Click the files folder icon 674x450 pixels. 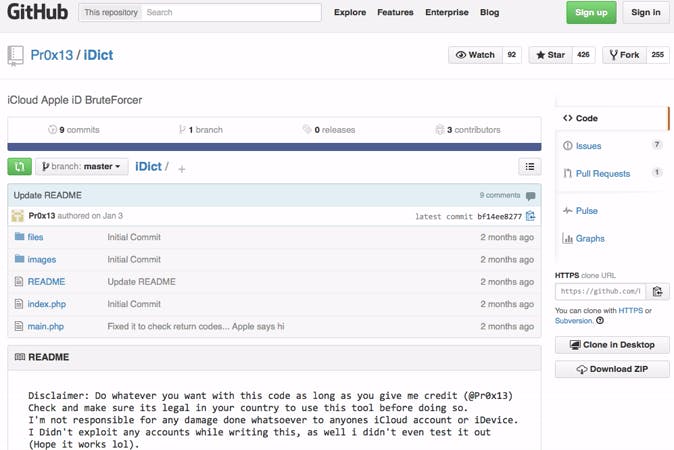[19, 236]
